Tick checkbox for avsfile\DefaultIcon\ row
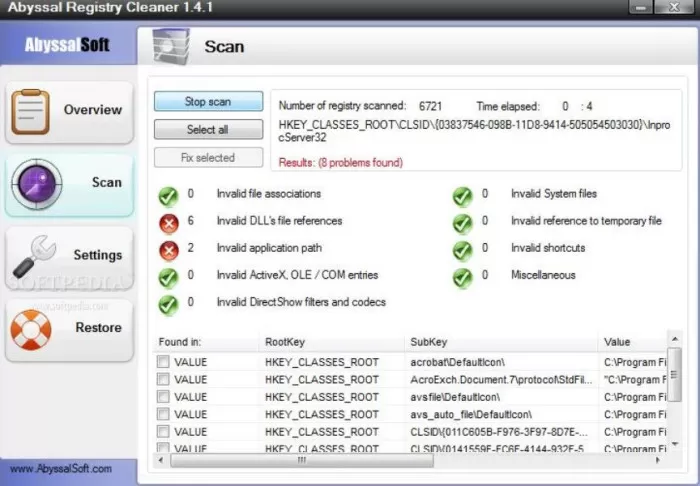The image size is (700, 486). (x=163, y=396)
